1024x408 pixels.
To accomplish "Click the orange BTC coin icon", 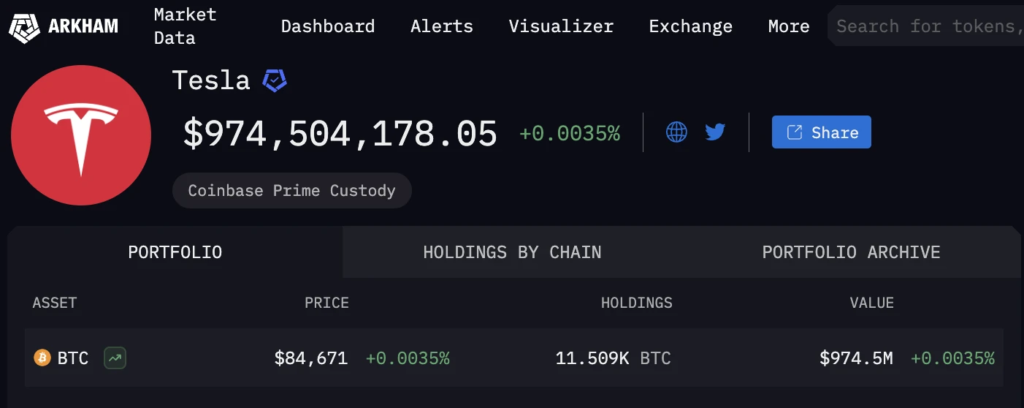I will tap(42, 357).
